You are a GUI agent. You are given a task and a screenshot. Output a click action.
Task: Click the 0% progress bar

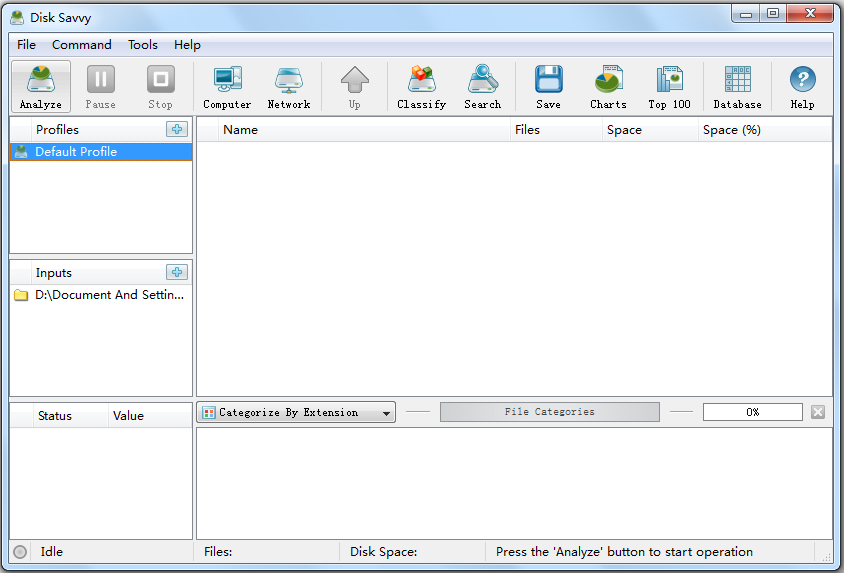(x=752, y=412)
